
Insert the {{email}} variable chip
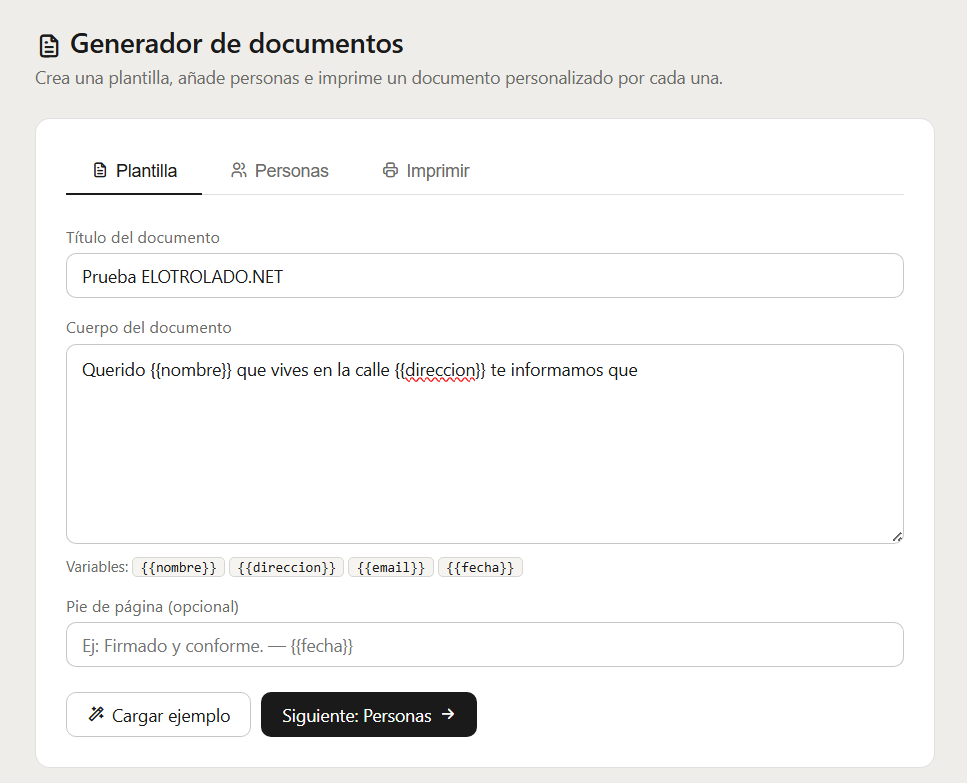tap(391, 567)
